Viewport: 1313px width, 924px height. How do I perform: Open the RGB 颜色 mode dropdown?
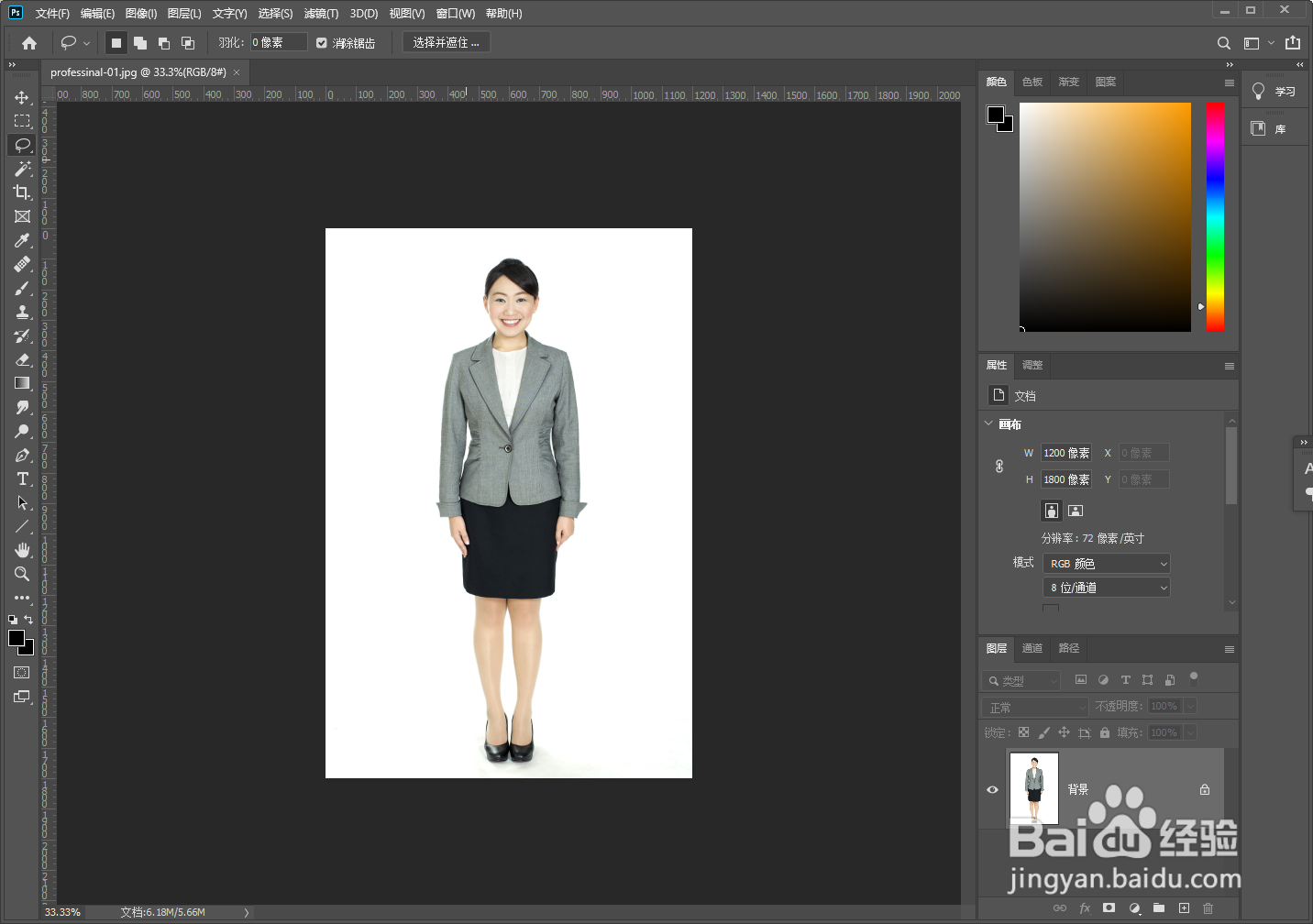(x=1107, y=564)
